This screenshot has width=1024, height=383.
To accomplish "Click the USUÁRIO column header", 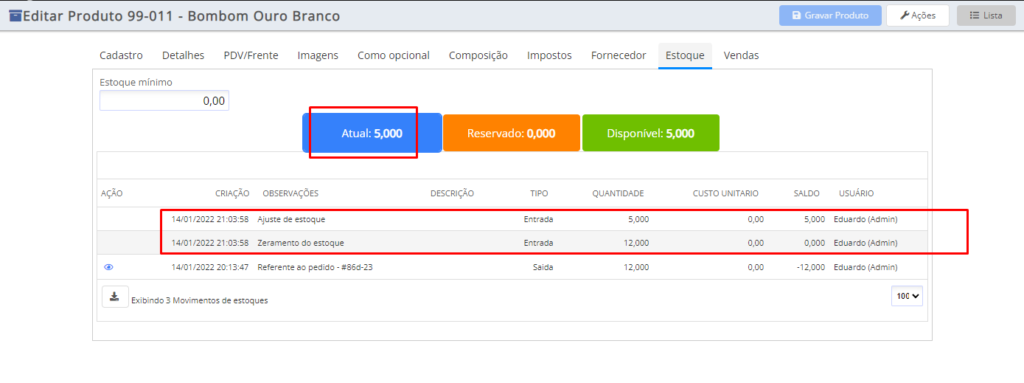I will (x=856, y=193).
